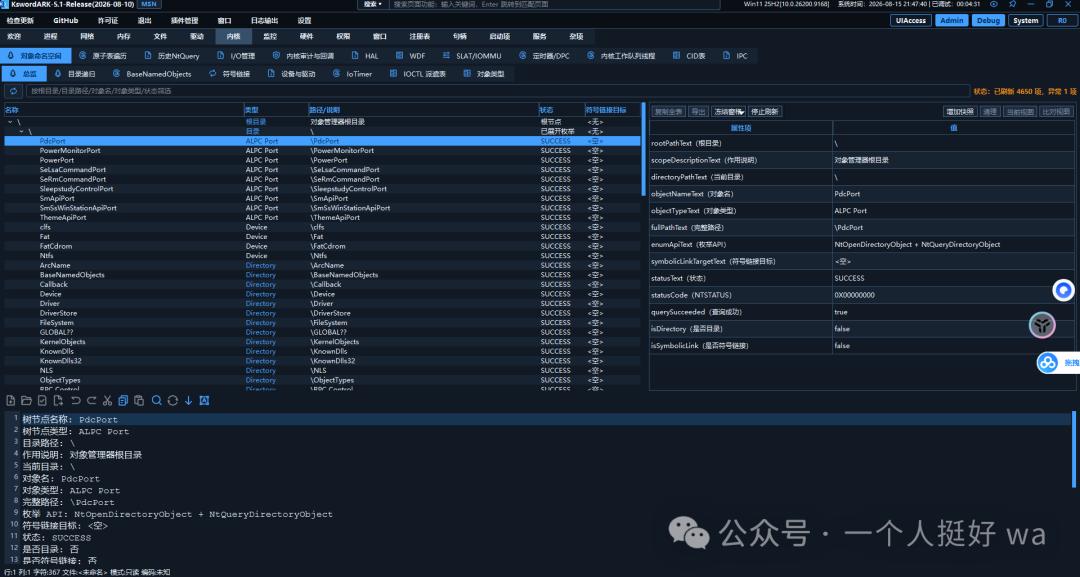Click the round gray floating assistant icon

click(1042, 324)
